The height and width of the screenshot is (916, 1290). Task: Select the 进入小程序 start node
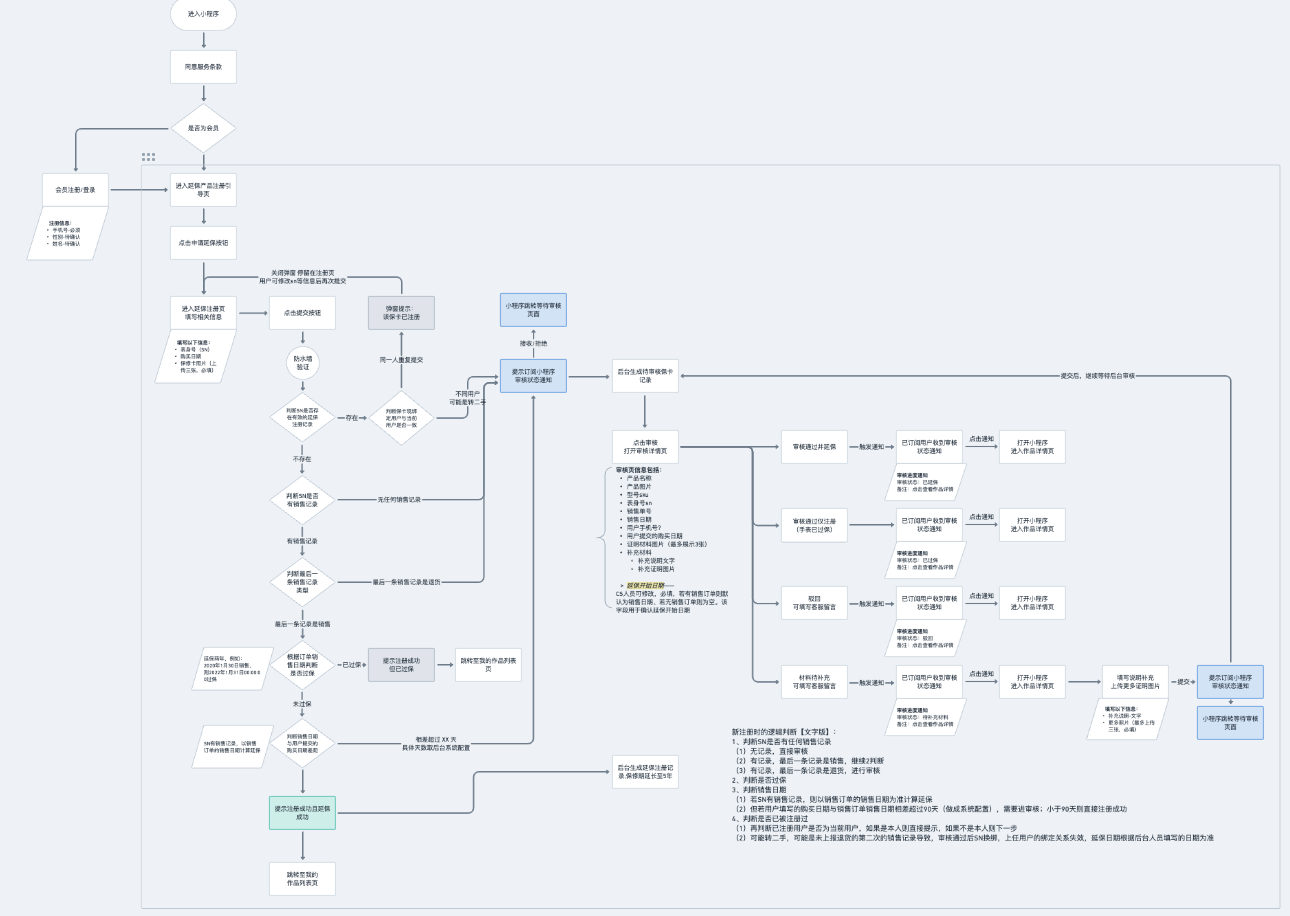[204, 14]
